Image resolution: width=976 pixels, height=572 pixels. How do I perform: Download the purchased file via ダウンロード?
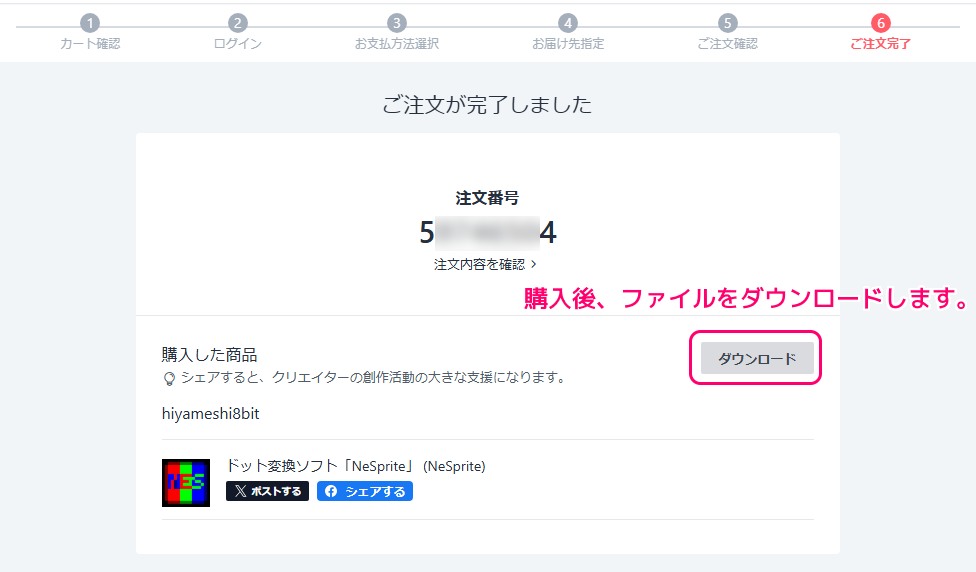(757, 358)
